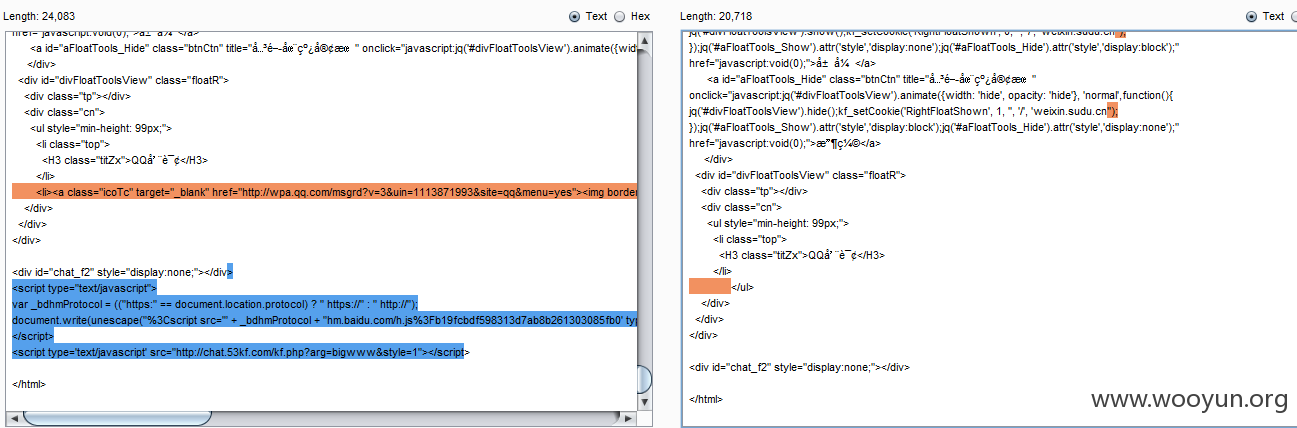Click the 'Length: 24,083' label
The image size is (1297, 428).
point(40,16)
